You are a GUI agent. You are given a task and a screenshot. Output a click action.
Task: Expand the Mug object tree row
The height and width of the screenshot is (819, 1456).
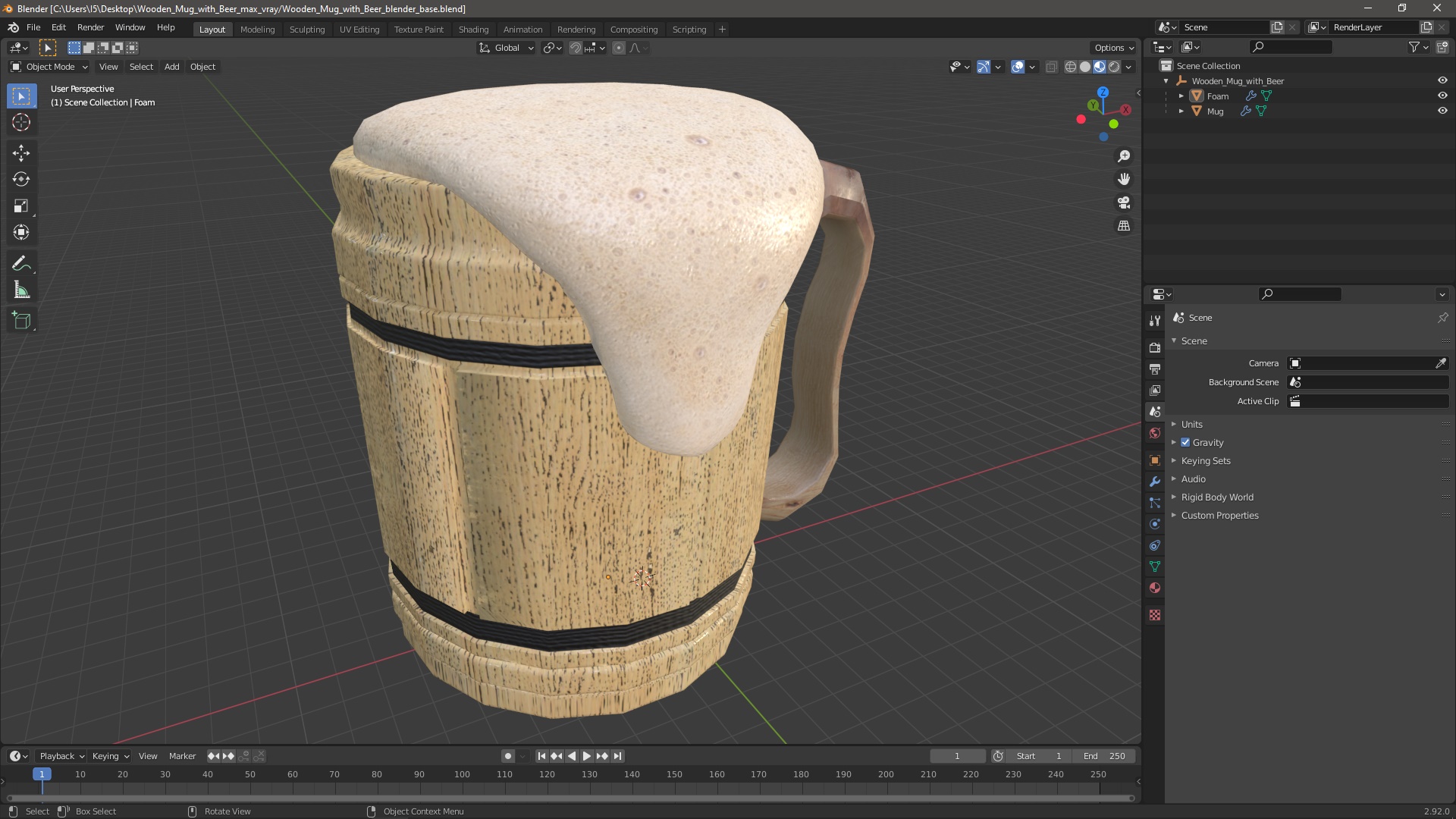click(1181, 111)
